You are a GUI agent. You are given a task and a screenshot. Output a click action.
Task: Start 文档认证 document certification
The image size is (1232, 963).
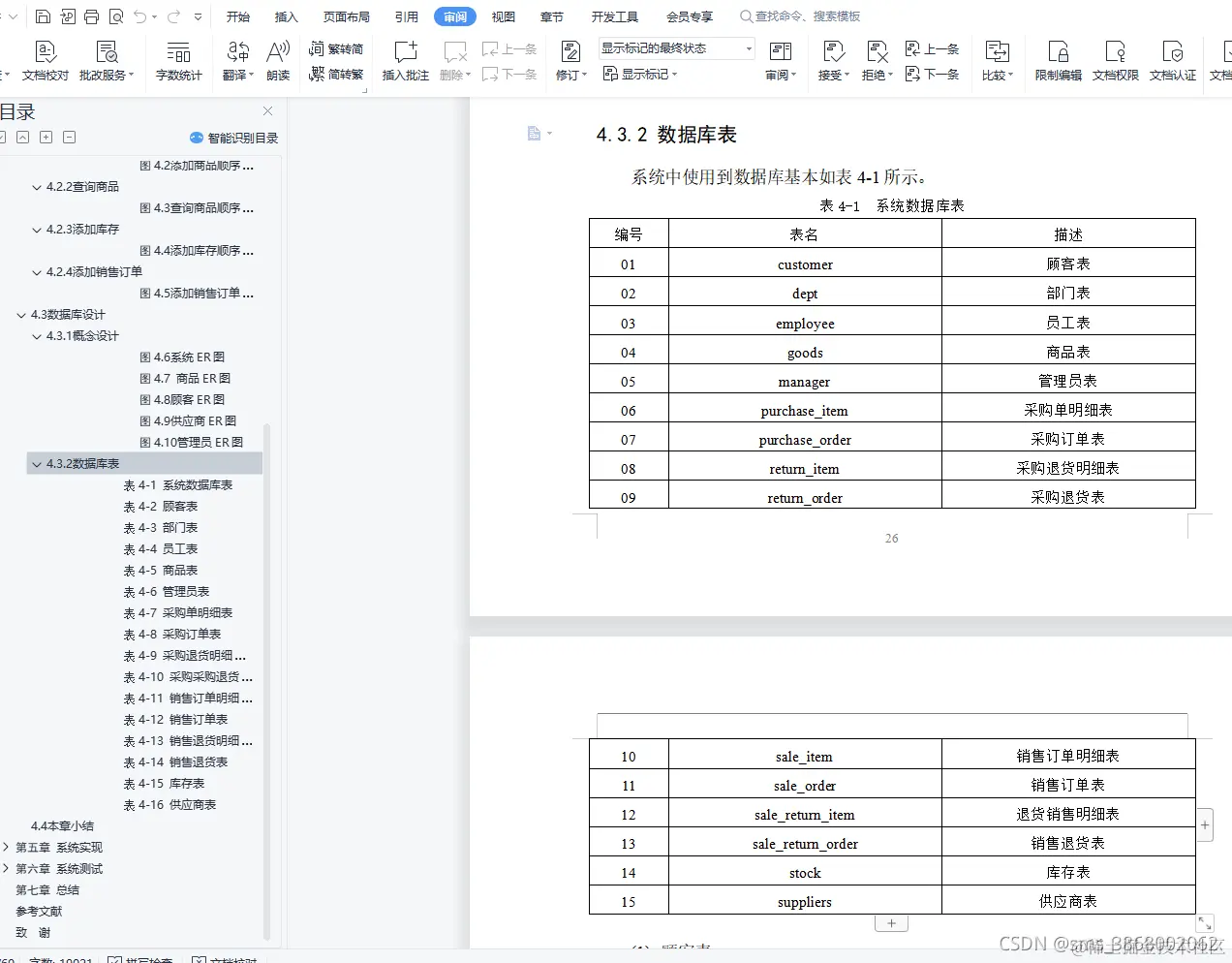pyautogui.click(x=1172, y=58)
